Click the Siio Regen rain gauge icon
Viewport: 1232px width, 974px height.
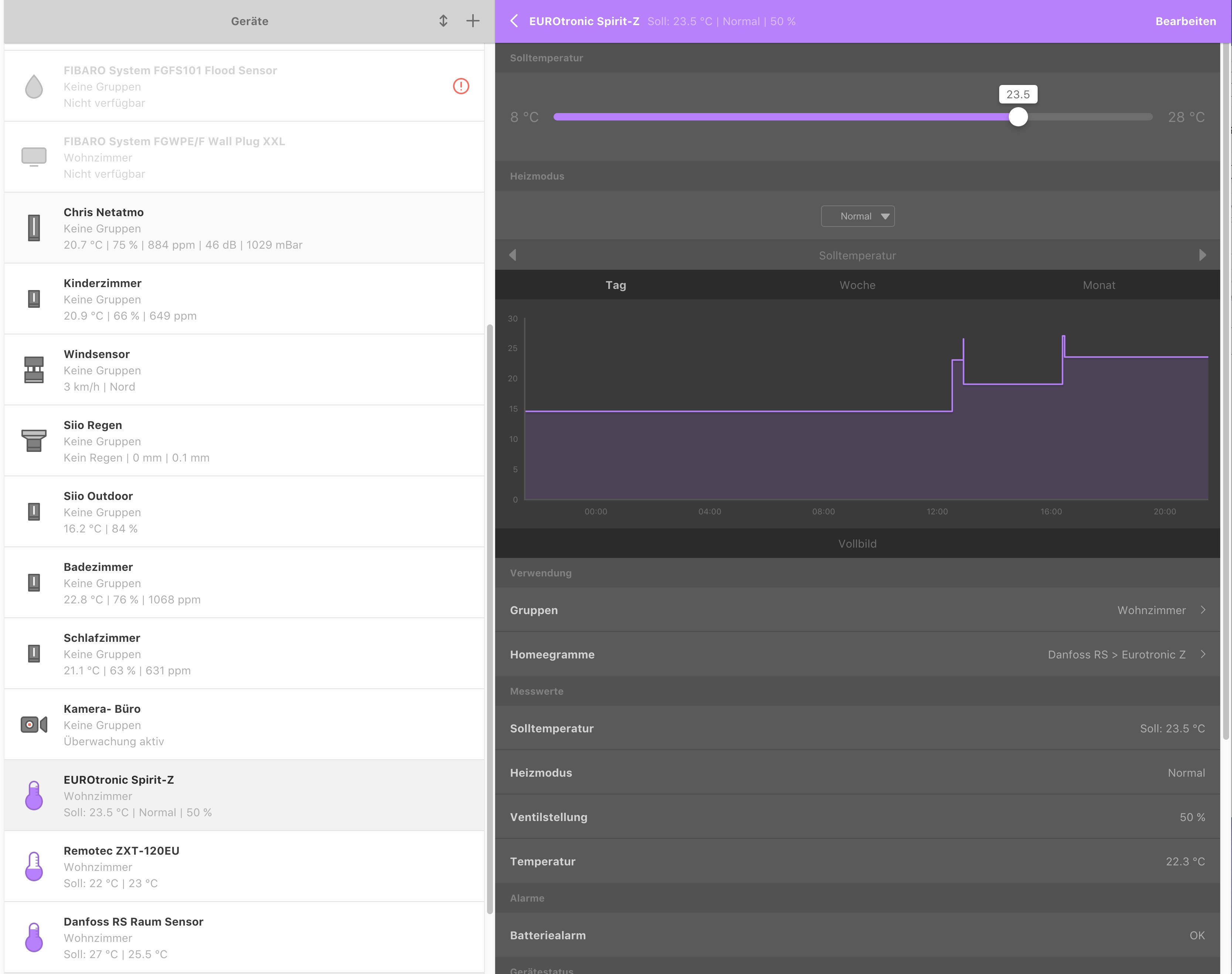34,440
